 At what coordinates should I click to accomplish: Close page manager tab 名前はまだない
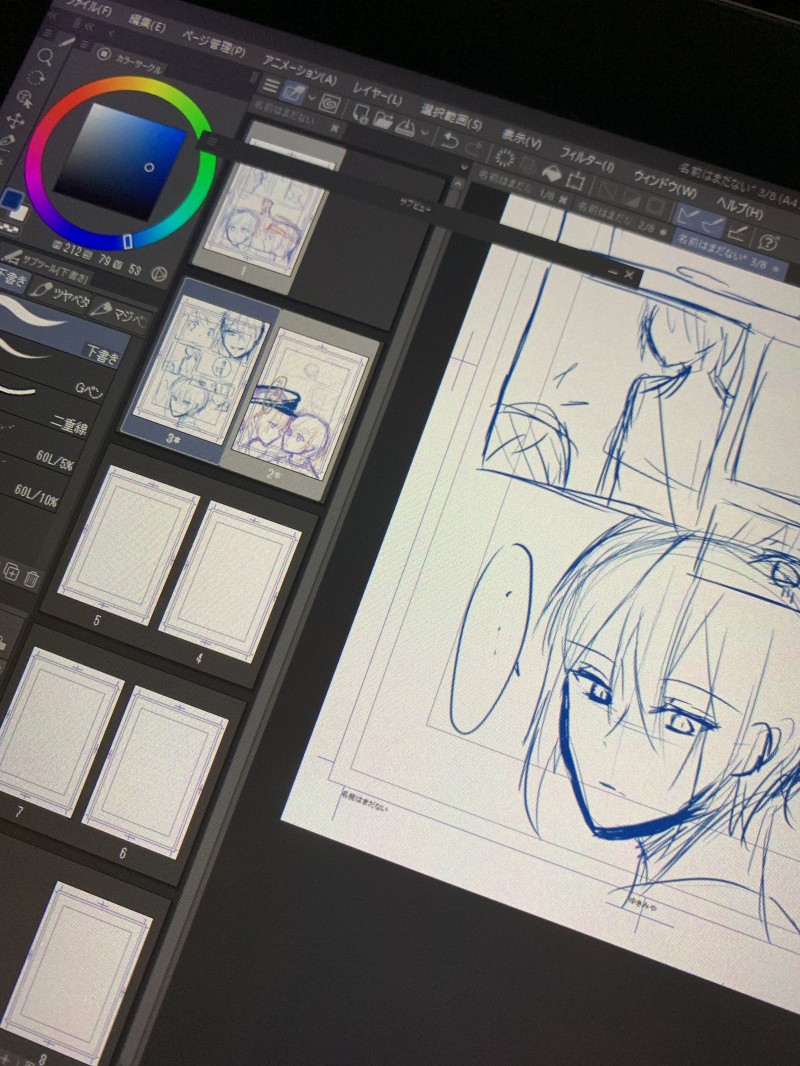(334, 127)
